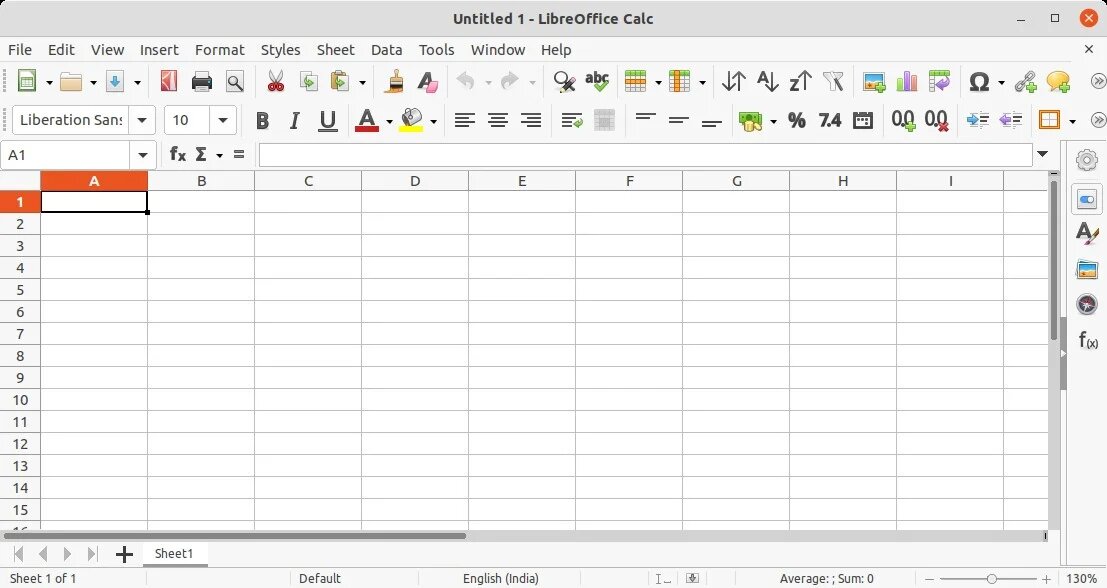
Task: Insert special character Omega icon
Action: [979, 82]
